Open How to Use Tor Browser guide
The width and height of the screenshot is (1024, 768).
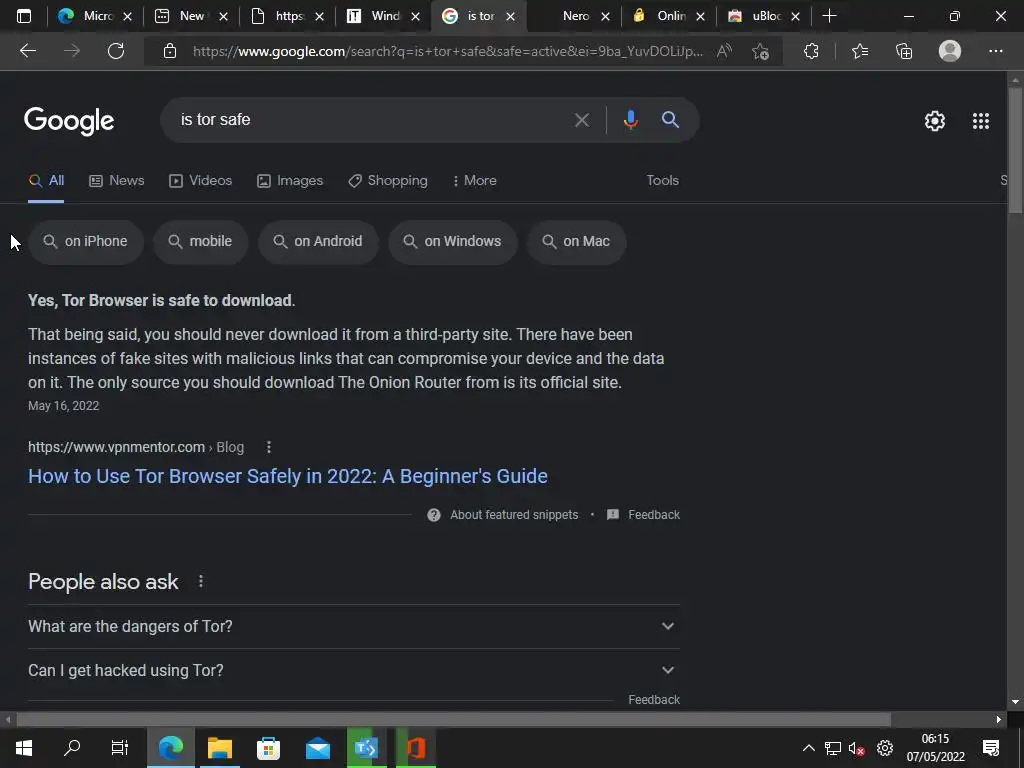[287, 476]
